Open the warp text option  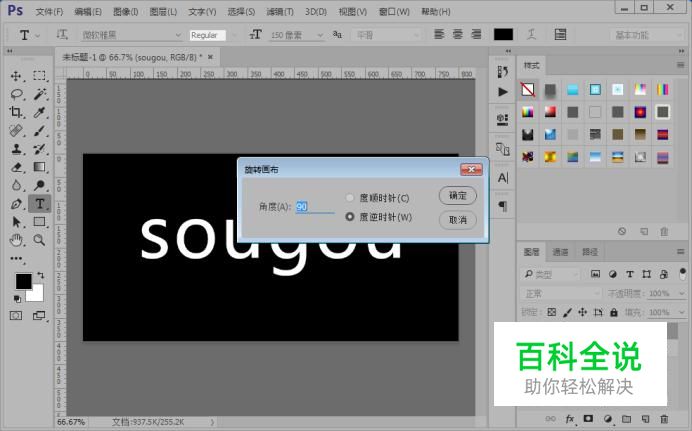(x=532, y=34)
